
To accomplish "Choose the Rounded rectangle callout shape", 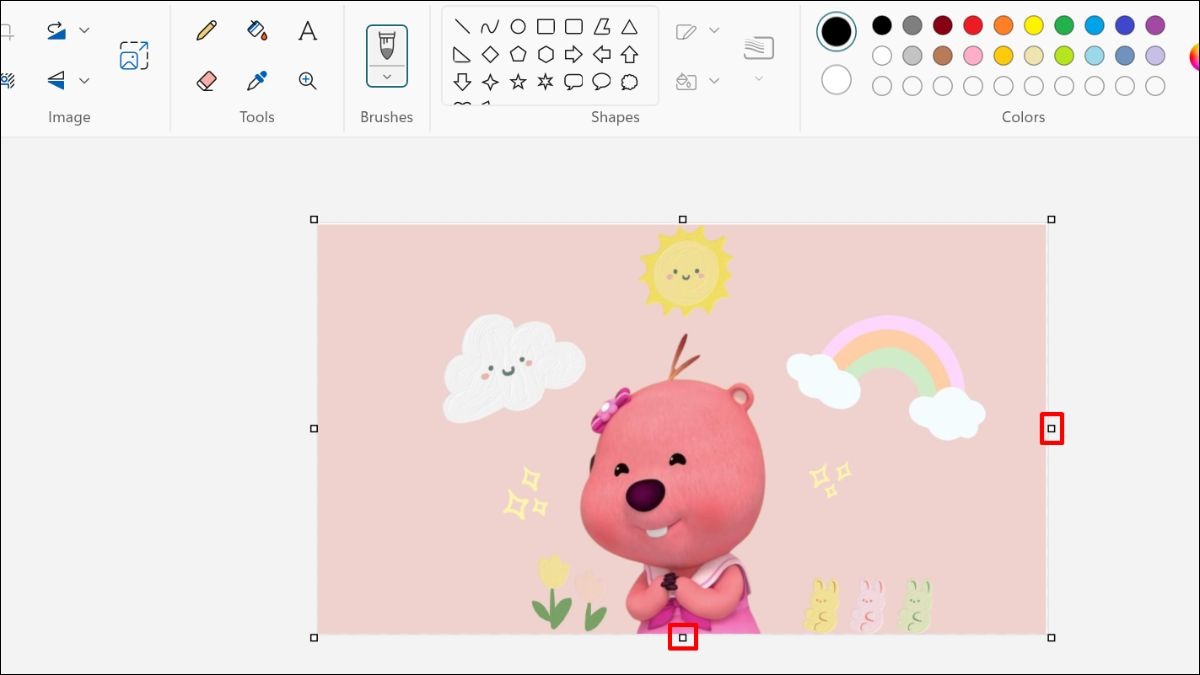I will click(x=574, y=82).
